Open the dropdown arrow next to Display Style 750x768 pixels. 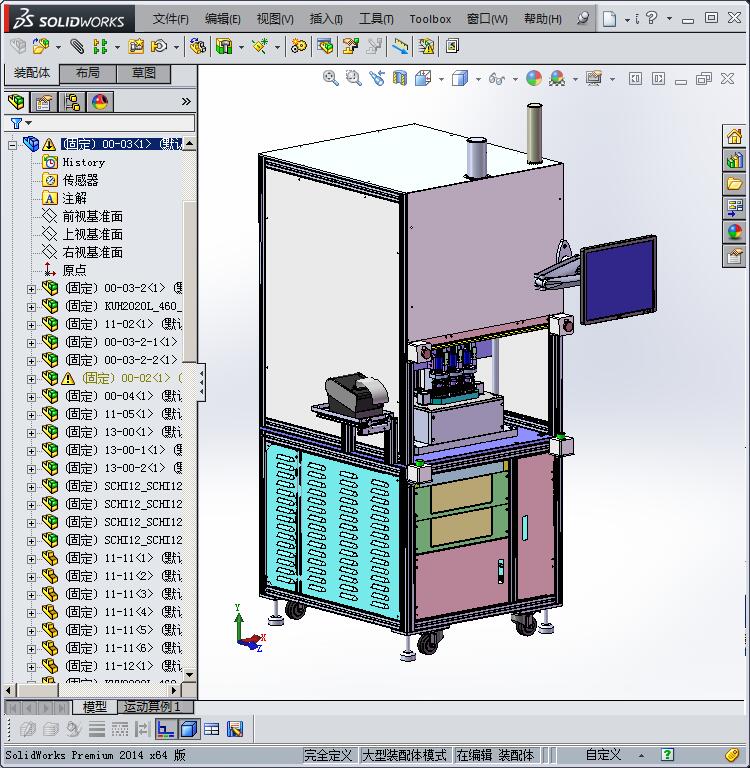click(x=478, y=79)
